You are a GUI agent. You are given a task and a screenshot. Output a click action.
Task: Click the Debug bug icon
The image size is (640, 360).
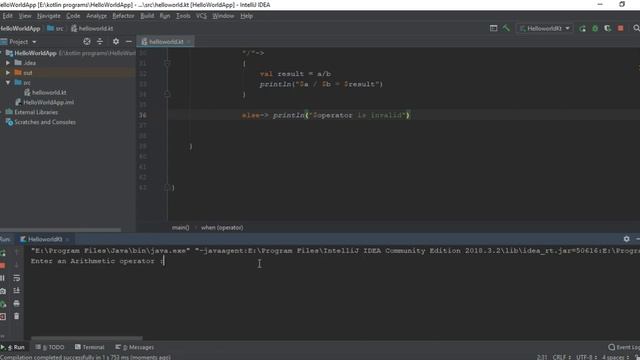[595, 28]
